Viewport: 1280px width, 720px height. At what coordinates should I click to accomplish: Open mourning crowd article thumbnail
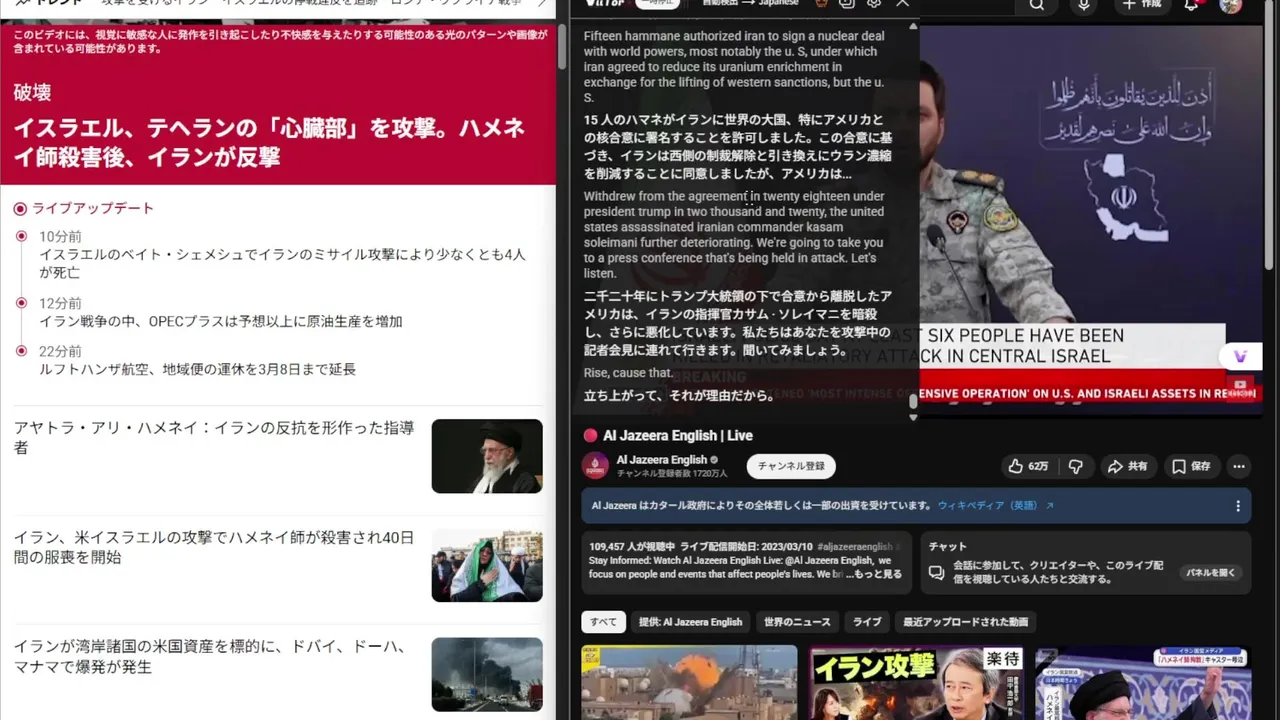point(487,565)
